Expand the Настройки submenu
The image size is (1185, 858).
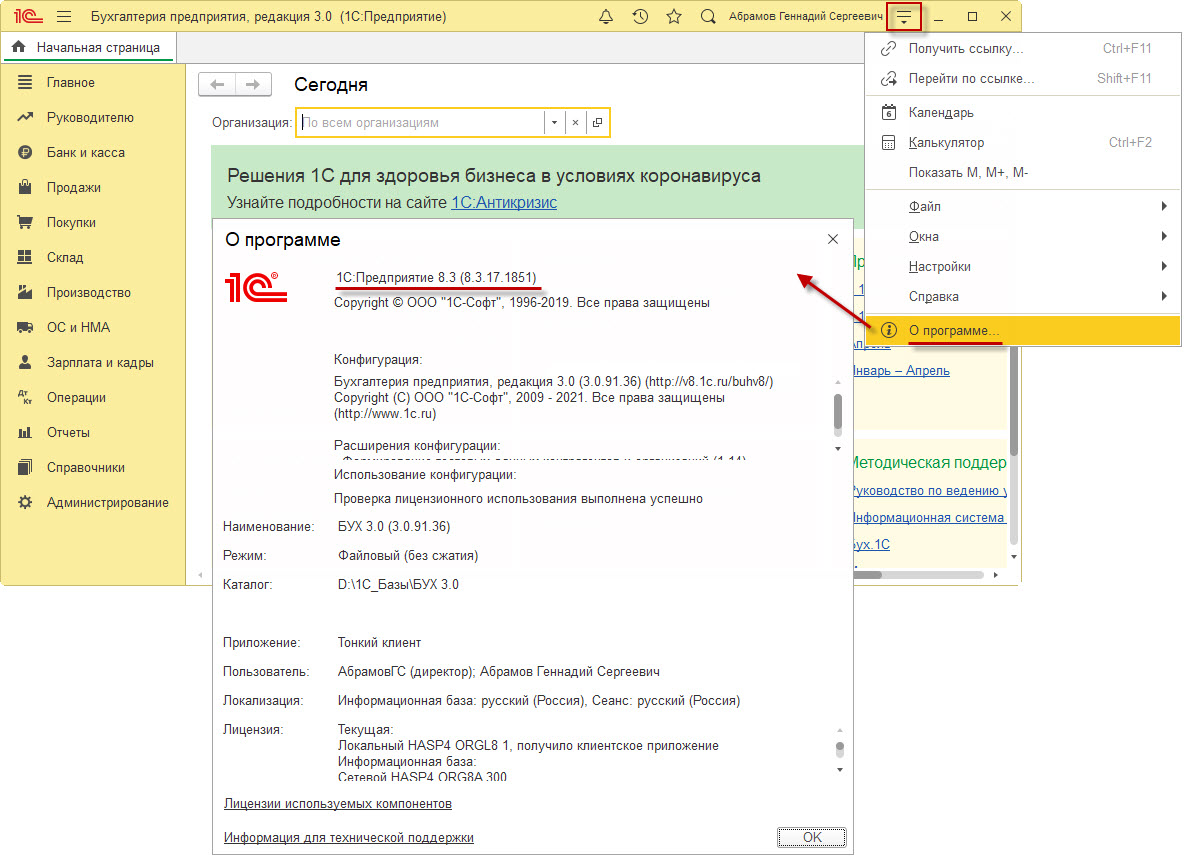click(x=1023, y=266)
